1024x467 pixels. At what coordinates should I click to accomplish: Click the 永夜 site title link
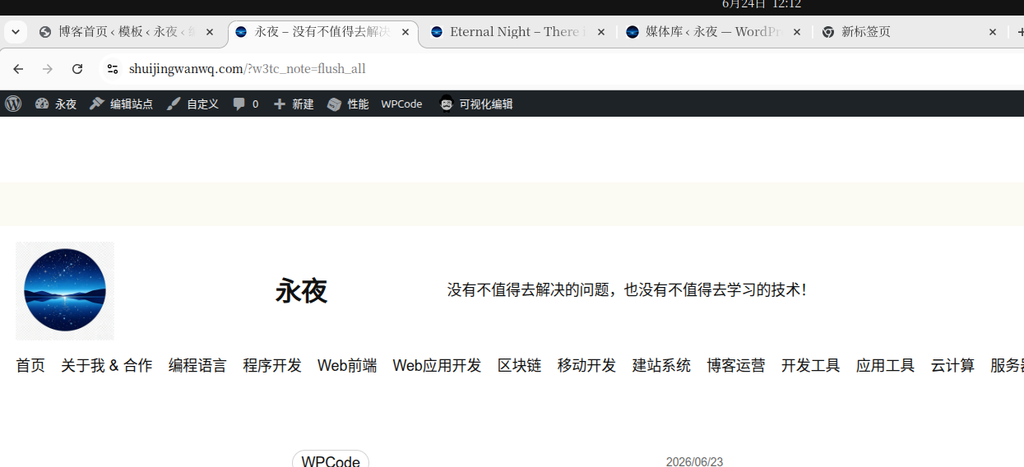click(x=301, y=291)
